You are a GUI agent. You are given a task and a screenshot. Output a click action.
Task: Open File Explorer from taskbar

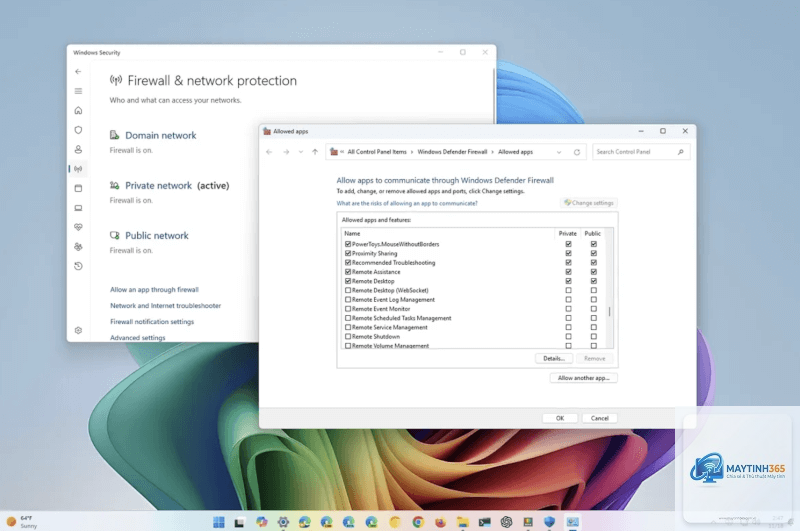pos(463,522)
